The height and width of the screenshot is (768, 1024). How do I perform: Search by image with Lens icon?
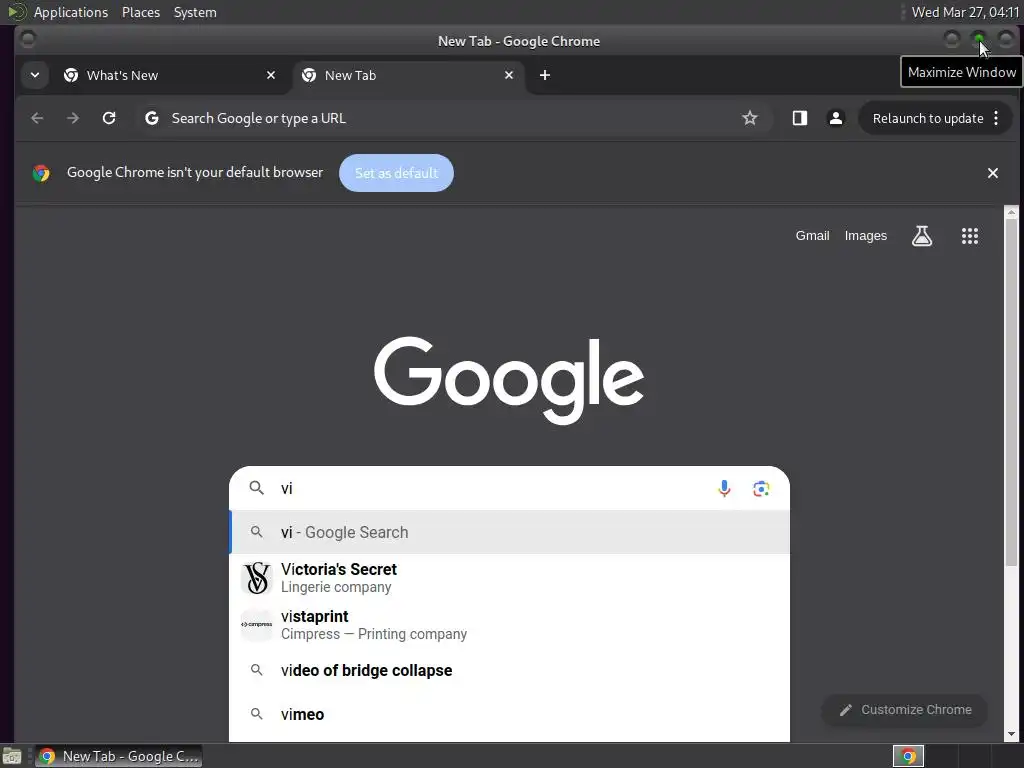tap(761, 488)
